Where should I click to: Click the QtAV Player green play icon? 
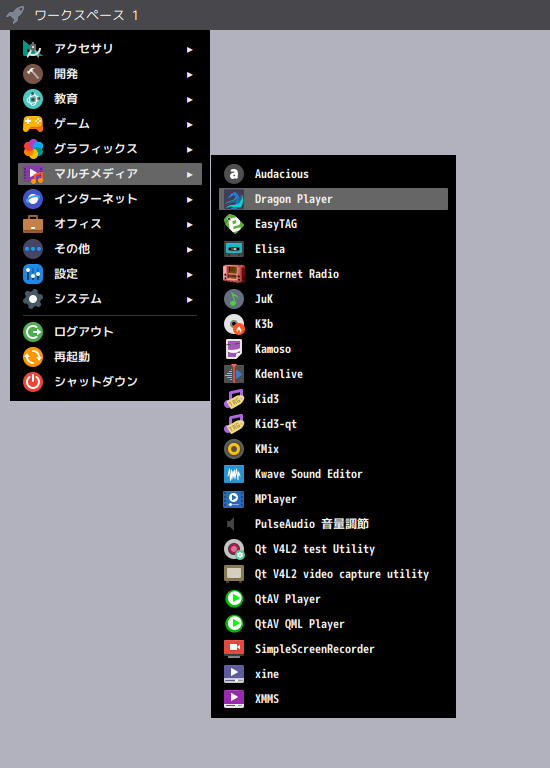pyautogui.click(x=234, y=599)
